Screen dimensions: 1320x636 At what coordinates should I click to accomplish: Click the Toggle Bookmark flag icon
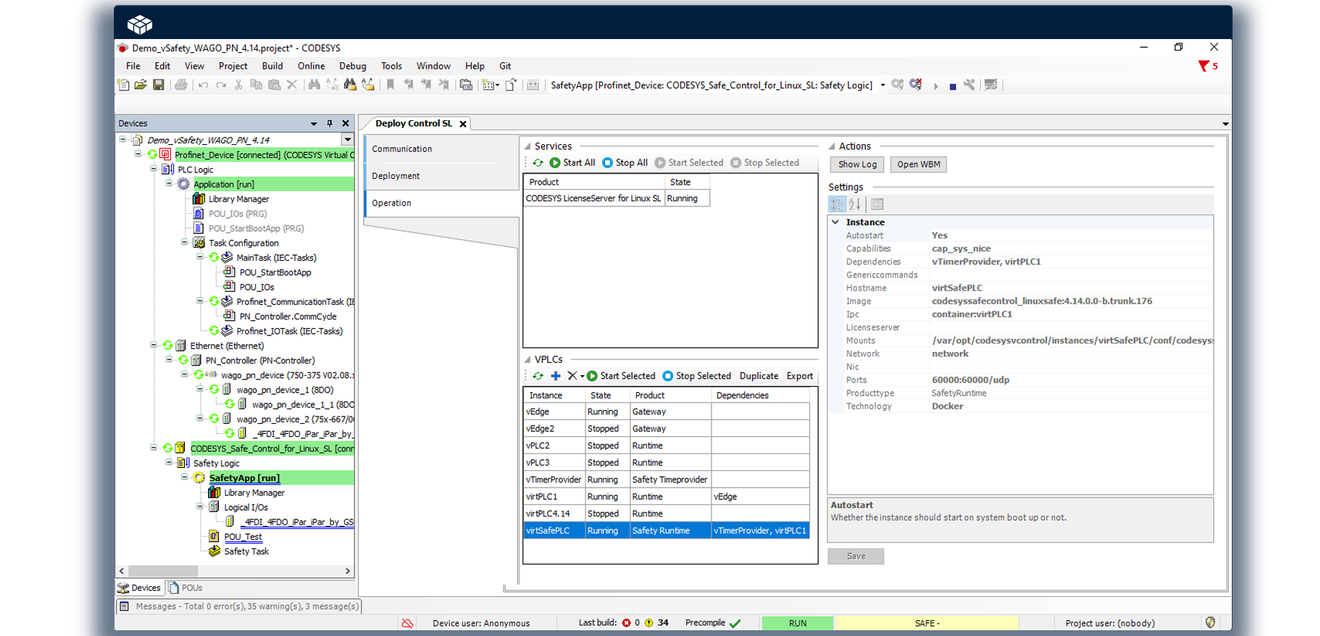click(390, 85)
